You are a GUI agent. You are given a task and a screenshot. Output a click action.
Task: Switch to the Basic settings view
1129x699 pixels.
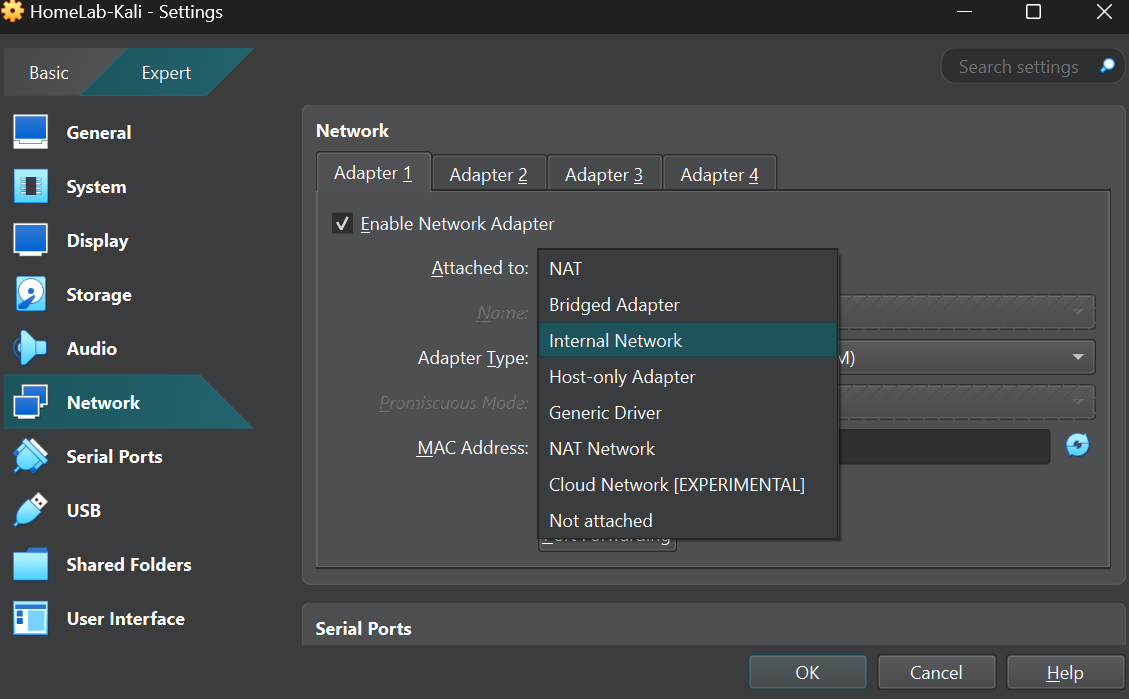point(48,72)
